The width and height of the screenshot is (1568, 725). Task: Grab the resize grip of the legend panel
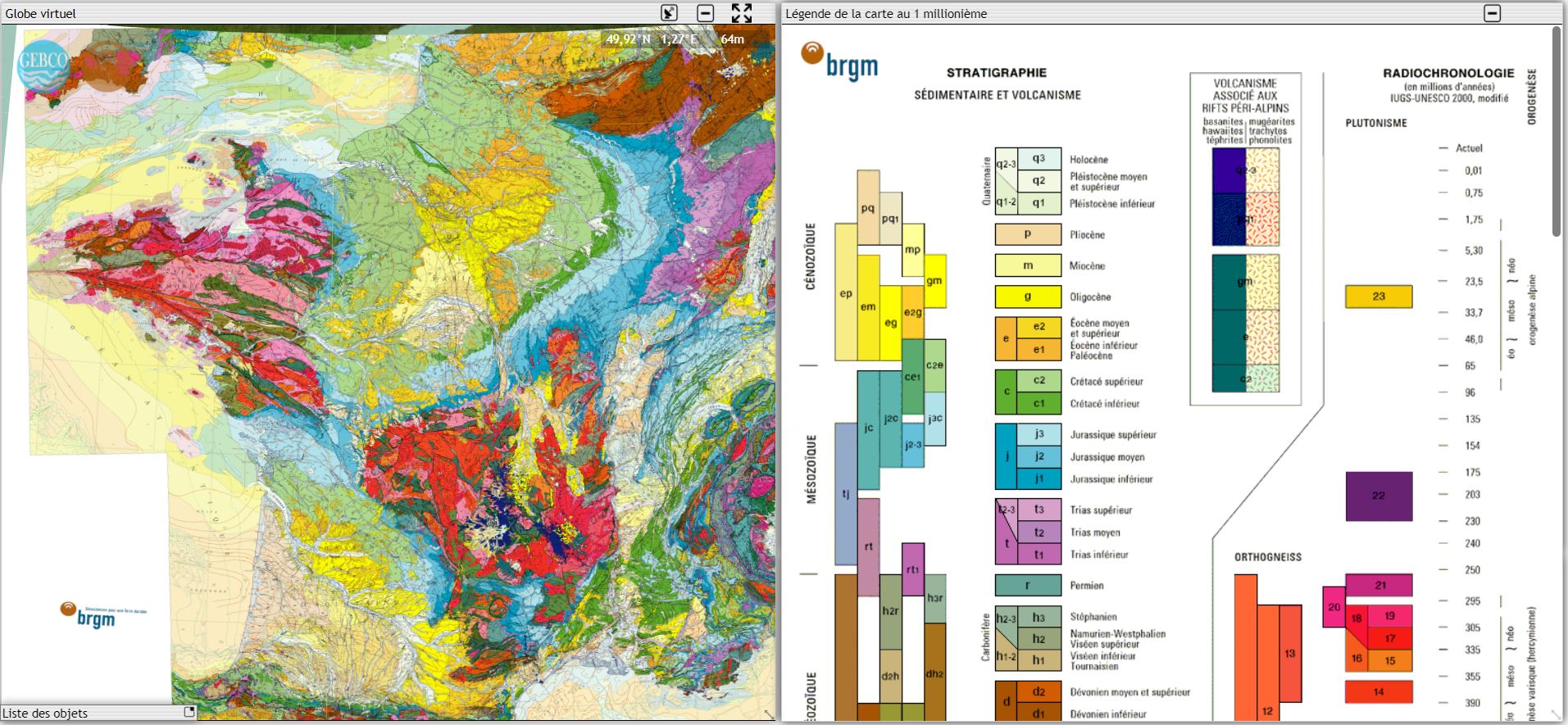pyautogui.click(x=1557, y=714)
